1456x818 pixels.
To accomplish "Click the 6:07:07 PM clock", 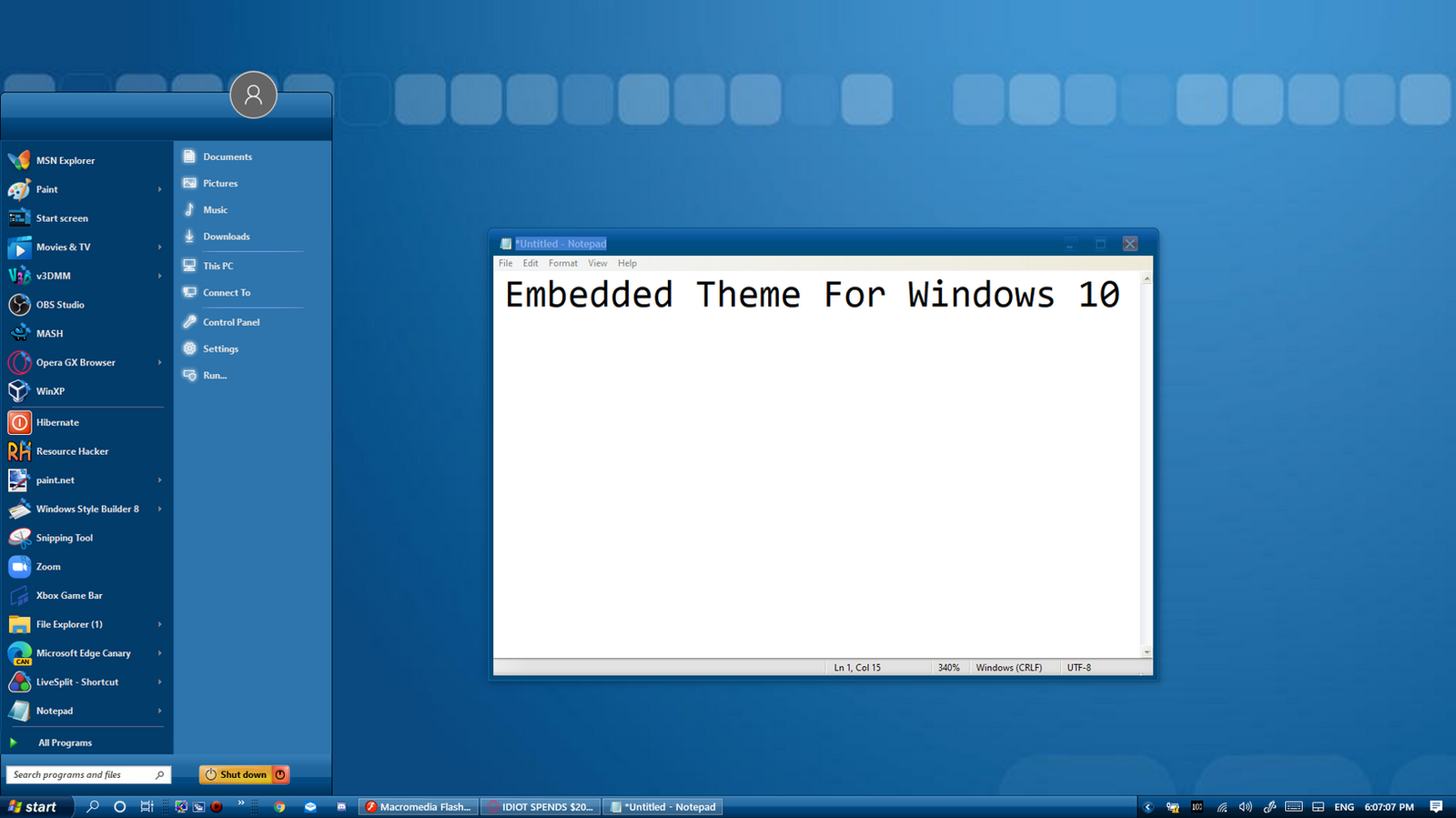I will pos(1389,807).
